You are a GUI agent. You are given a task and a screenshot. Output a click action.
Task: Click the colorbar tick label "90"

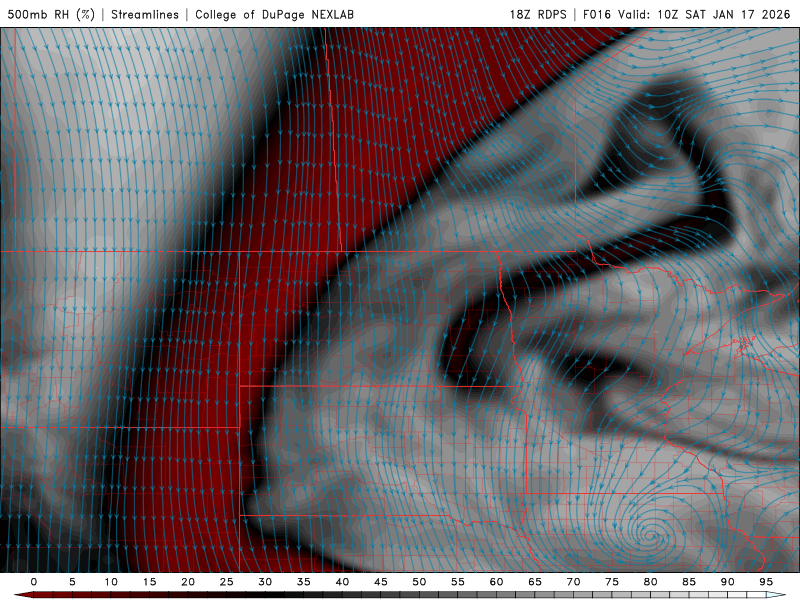point(728,582)
